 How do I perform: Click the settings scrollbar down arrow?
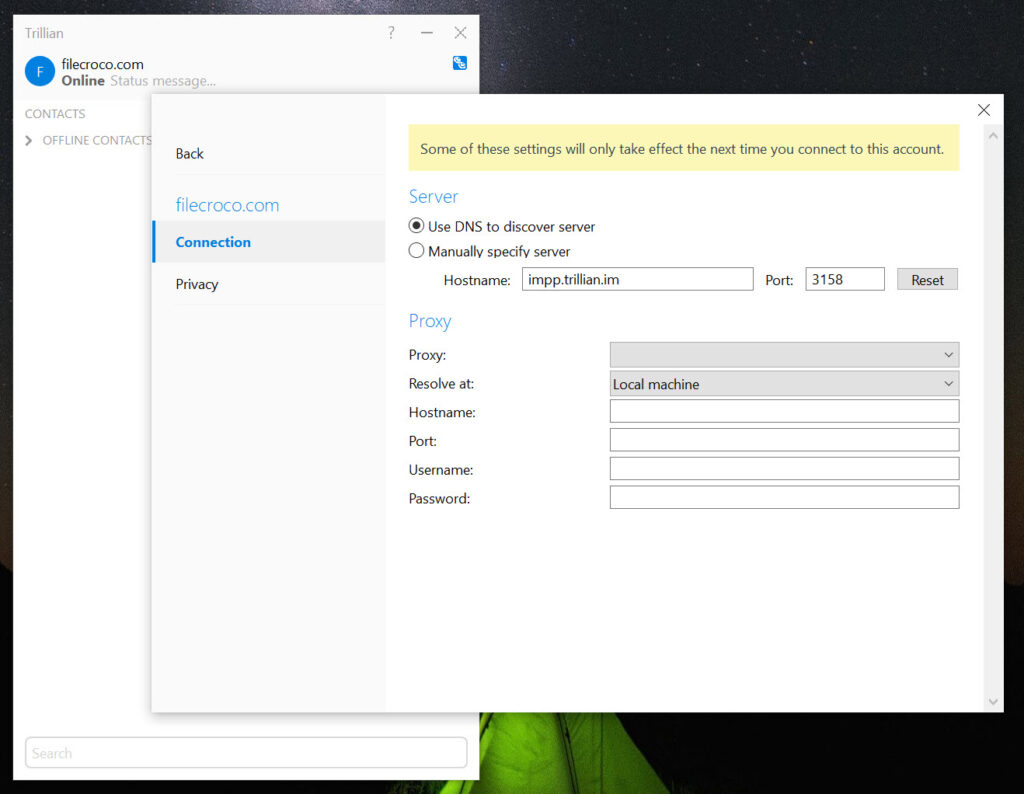(993, 702)
